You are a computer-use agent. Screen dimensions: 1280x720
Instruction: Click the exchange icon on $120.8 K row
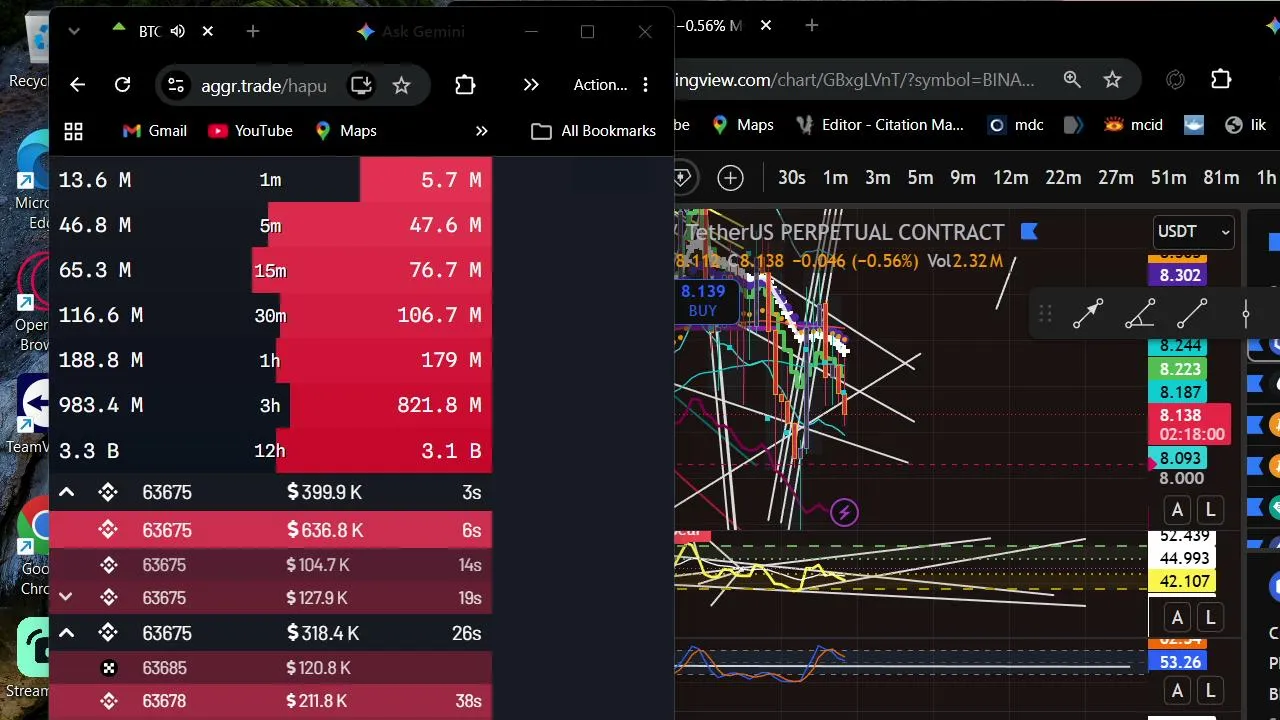coord(109,668)
